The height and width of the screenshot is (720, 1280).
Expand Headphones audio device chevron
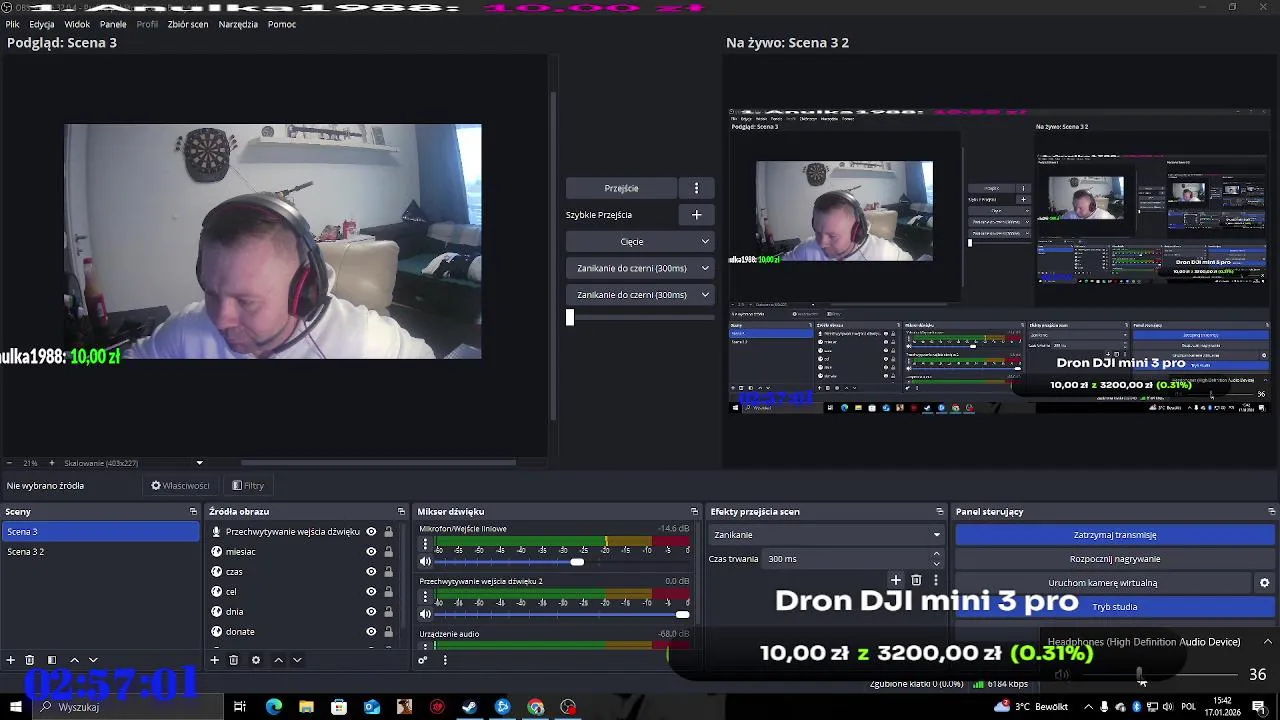tap(1268, 642)
